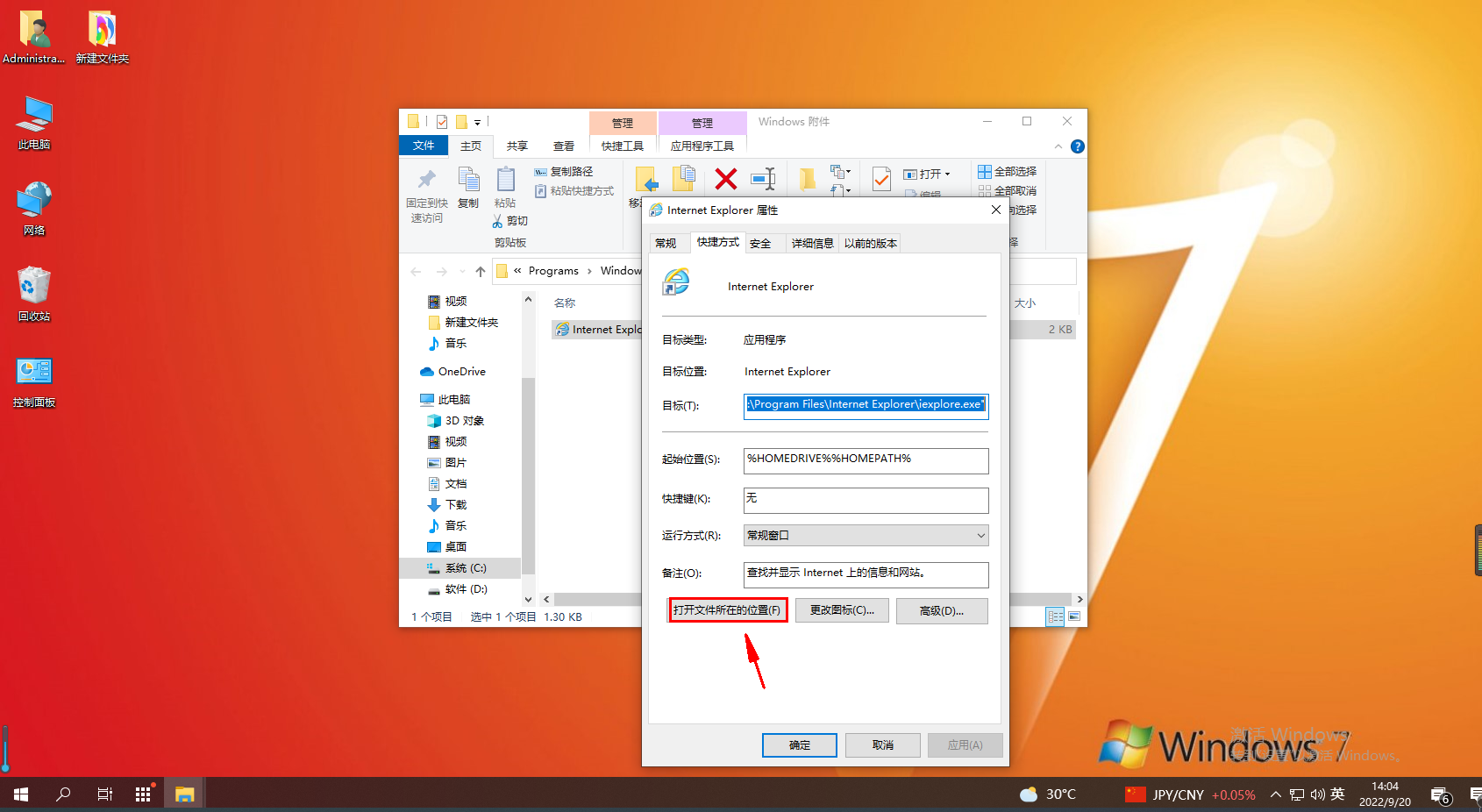Screen dimensions: 1482x812
Task: Open the Quick Access Toolbar customize dropdown
Action: [x=477, y=123]
